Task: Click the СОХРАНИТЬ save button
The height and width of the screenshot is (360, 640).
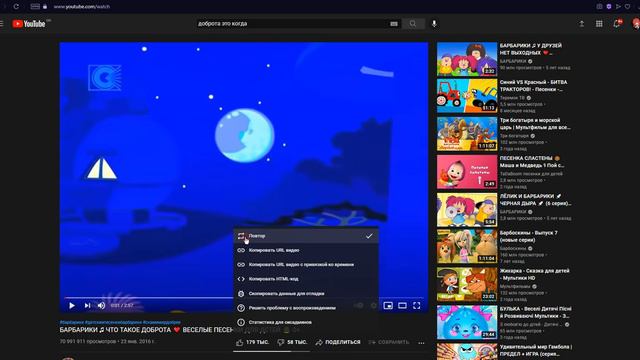Action: pos(389,342)
